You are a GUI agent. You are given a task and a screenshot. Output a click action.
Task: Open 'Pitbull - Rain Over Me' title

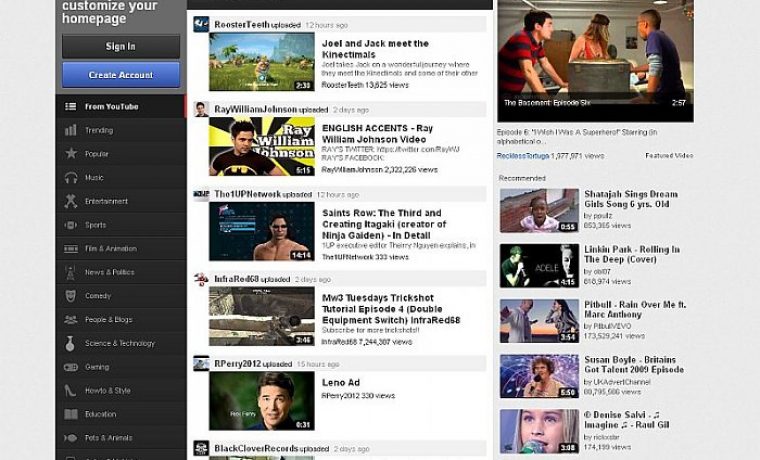click(635, 310)
